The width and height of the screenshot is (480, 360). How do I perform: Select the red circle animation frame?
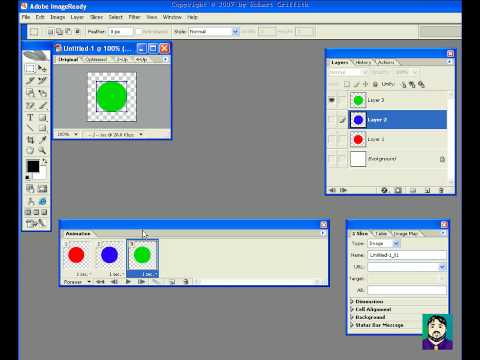click(x=76, y=256)
